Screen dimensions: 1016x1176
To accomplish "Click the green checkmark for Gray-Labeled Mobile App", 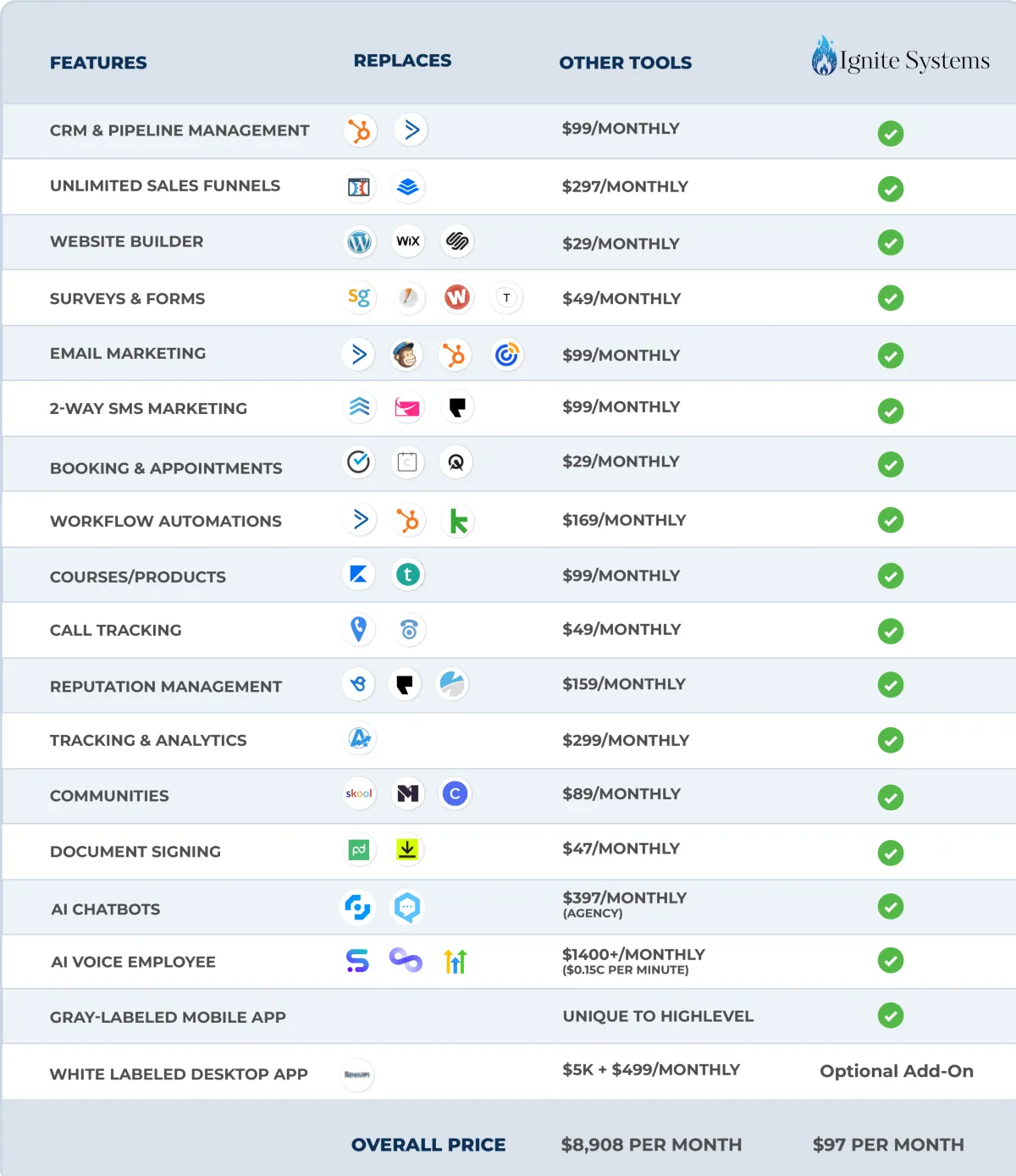I will pos(891,1015).
